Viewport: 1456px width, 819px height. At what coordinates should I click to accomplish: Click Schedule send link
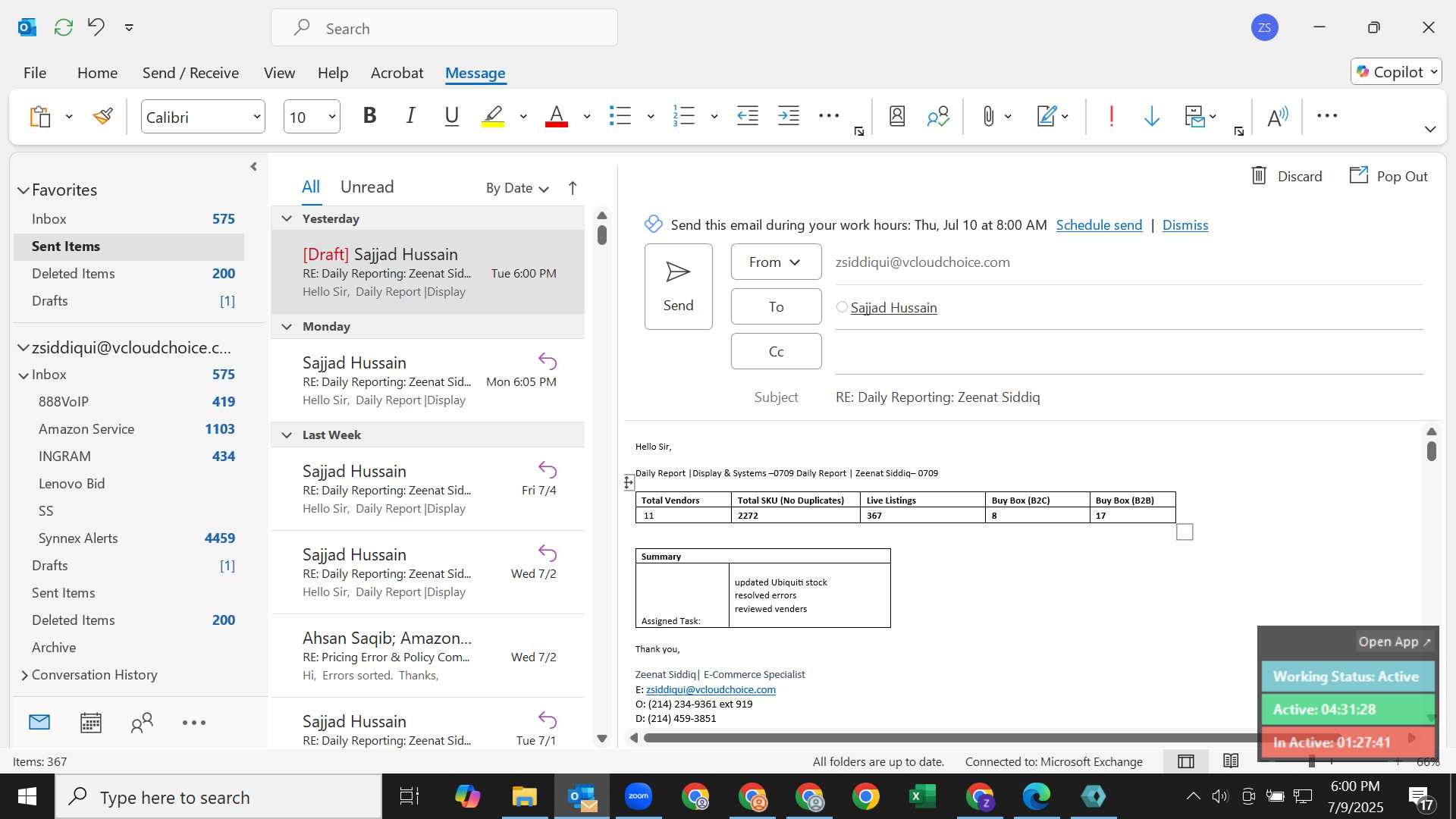coord(1099,224)
